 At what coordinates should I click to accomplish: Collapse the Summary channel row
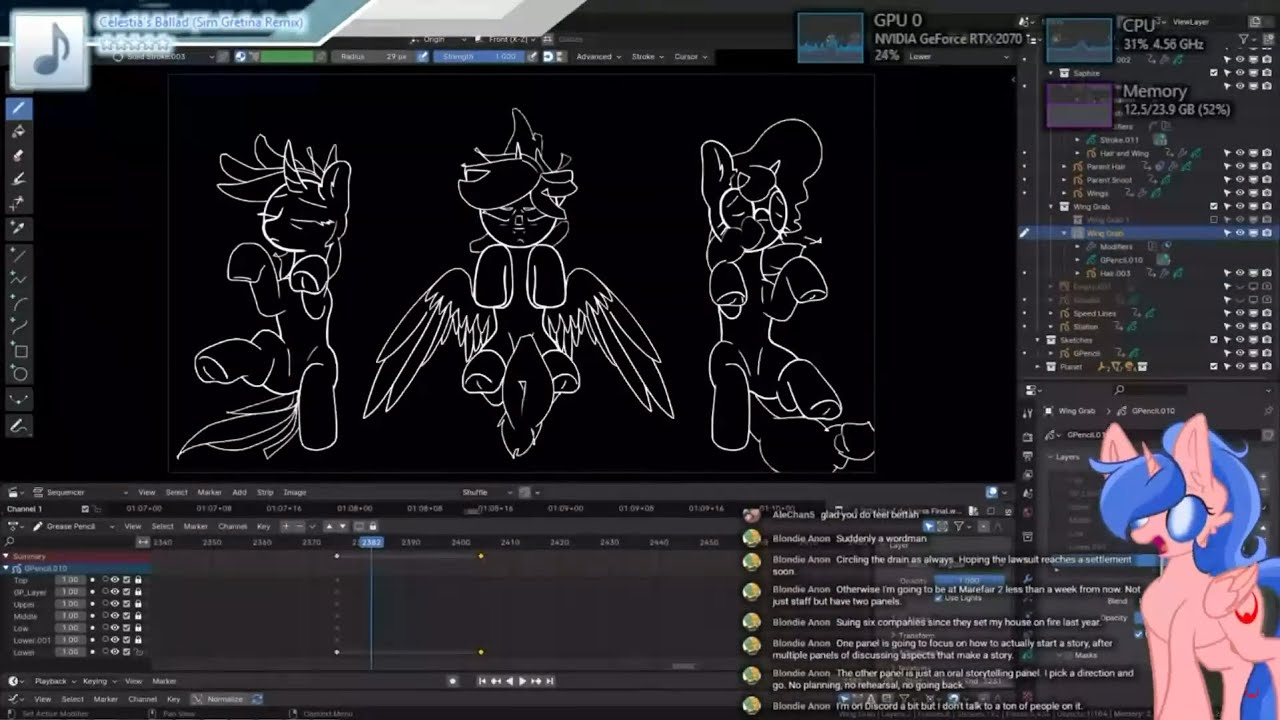point(6,556)
